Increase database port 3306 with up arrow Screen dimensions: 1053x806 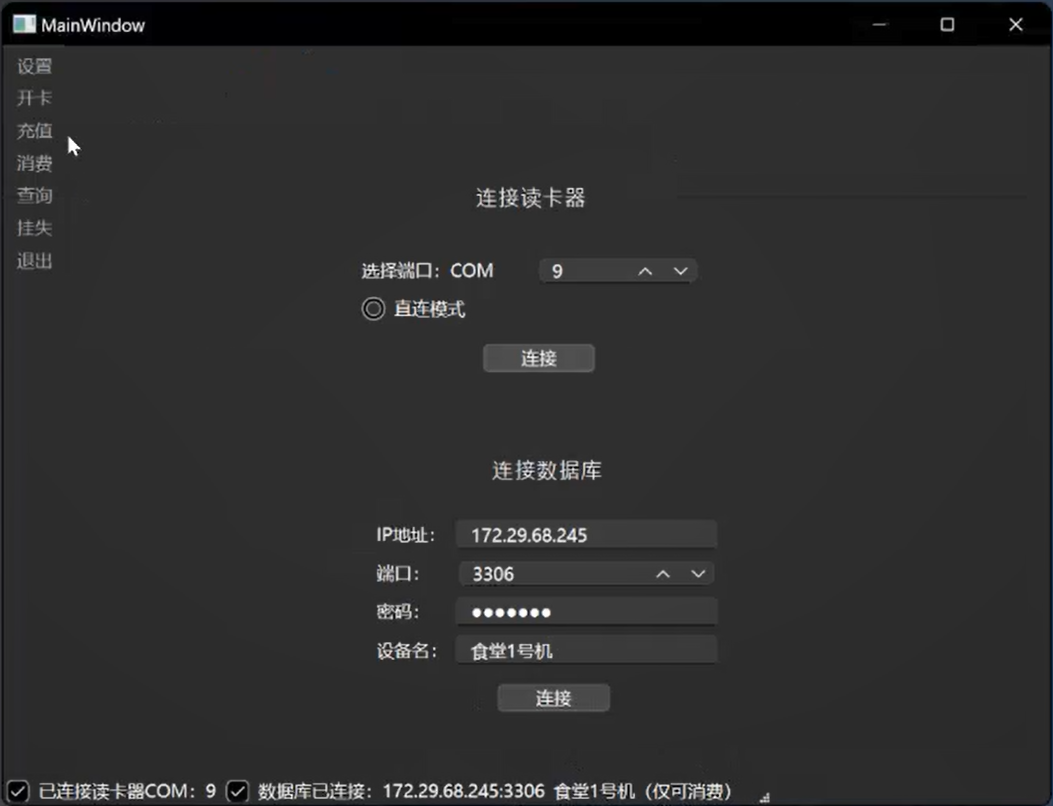[x=662, y=573]
